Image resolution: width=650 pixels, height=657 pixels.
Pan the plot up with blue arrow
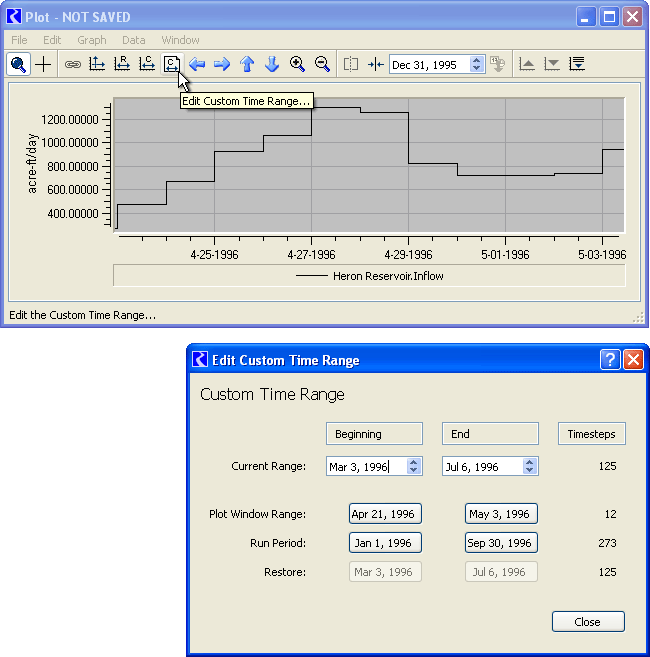(247, 64)
